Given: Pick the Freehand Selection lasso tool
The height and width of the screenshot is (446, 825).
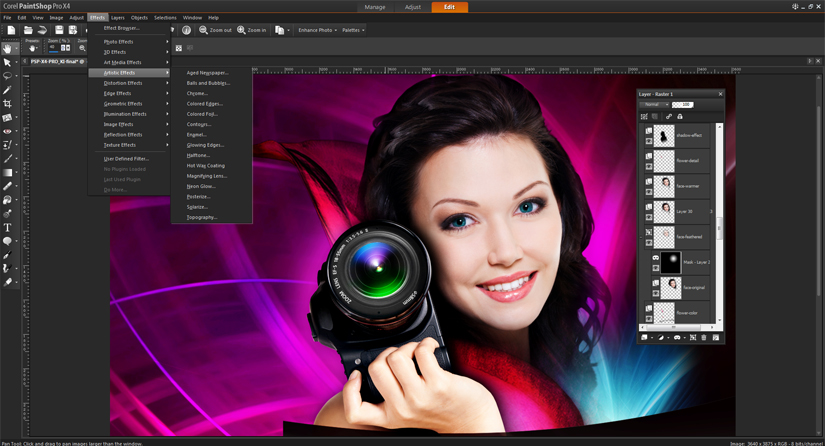Looking at the screenshot, I should coord(7,76).
